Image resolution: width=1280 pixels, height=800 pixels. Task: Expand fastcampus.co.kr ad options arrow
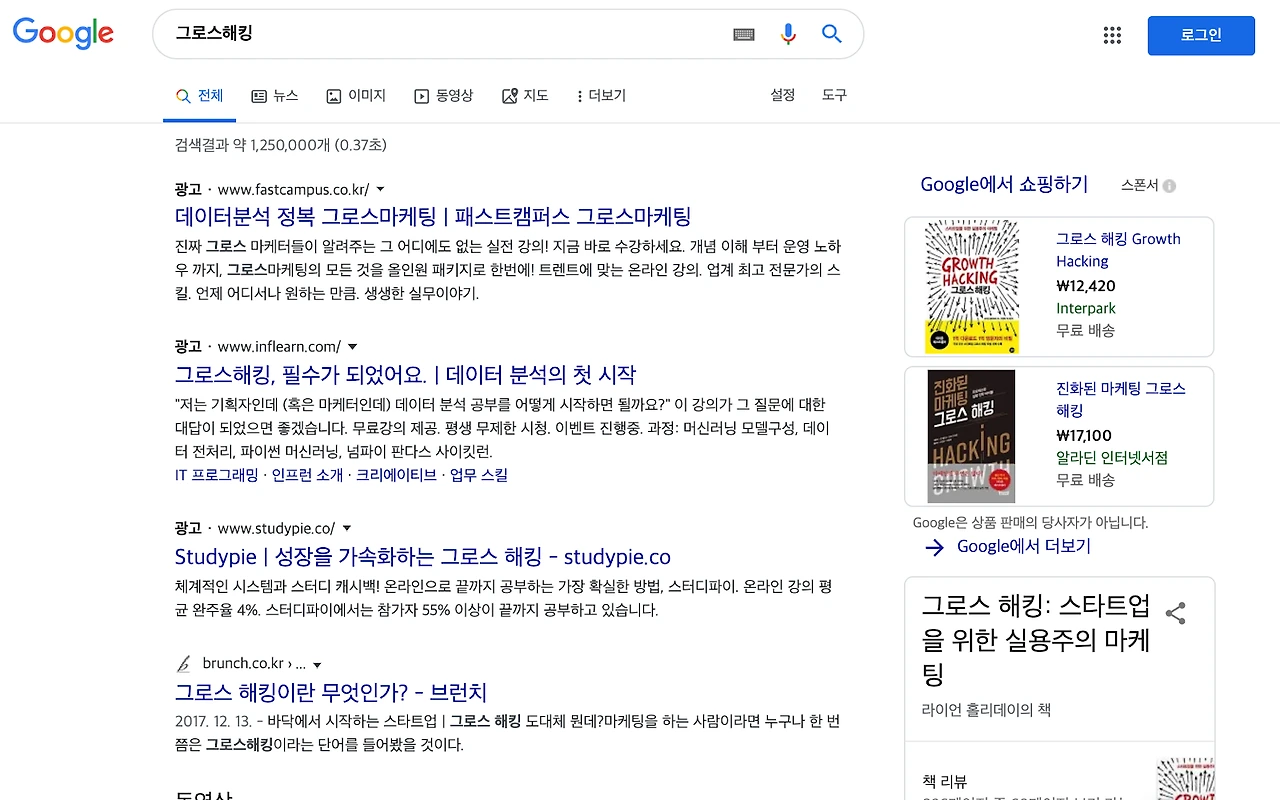[x=380, y=189]
